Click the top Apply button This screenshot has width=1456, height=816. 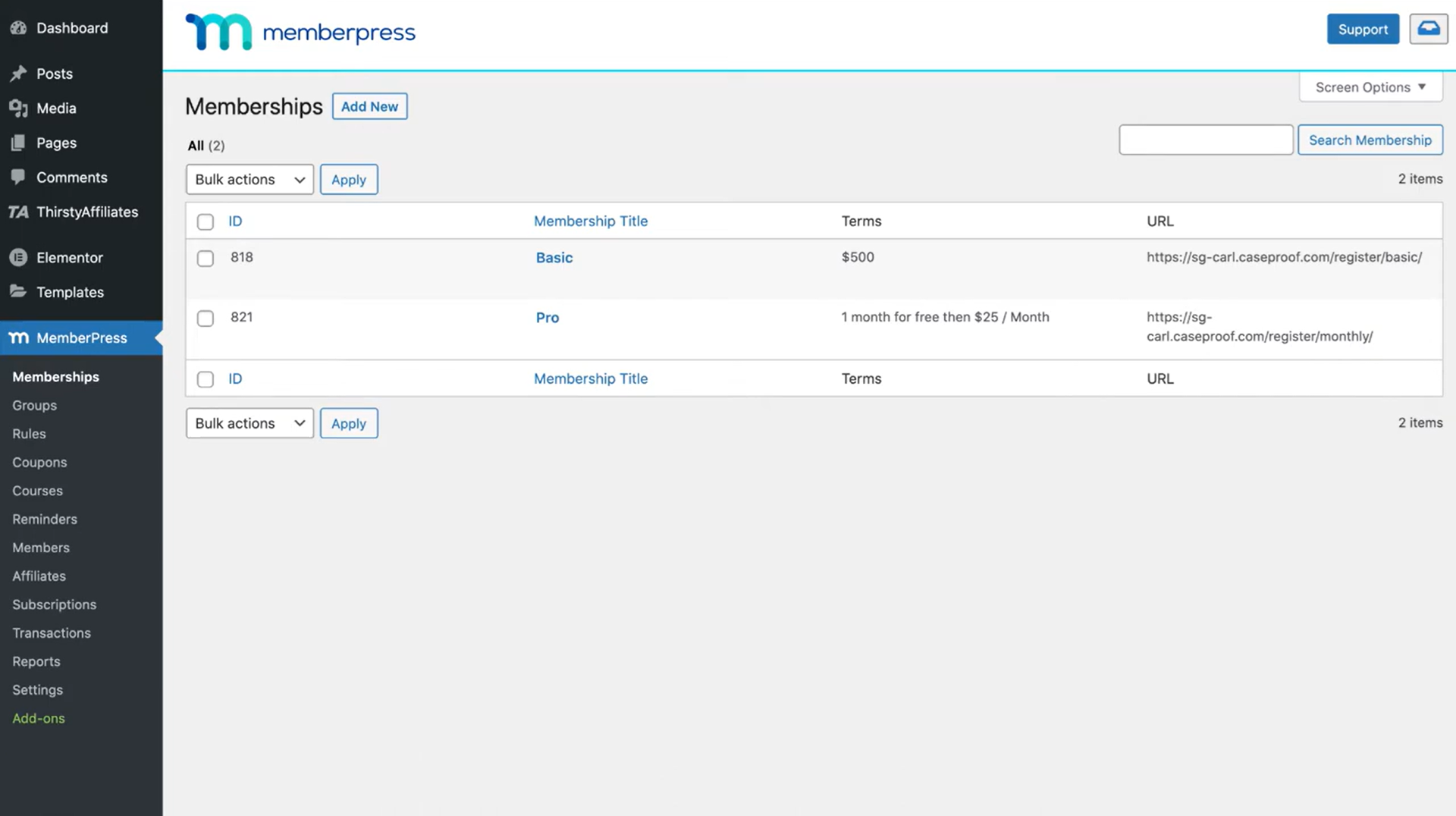[349, 180]
